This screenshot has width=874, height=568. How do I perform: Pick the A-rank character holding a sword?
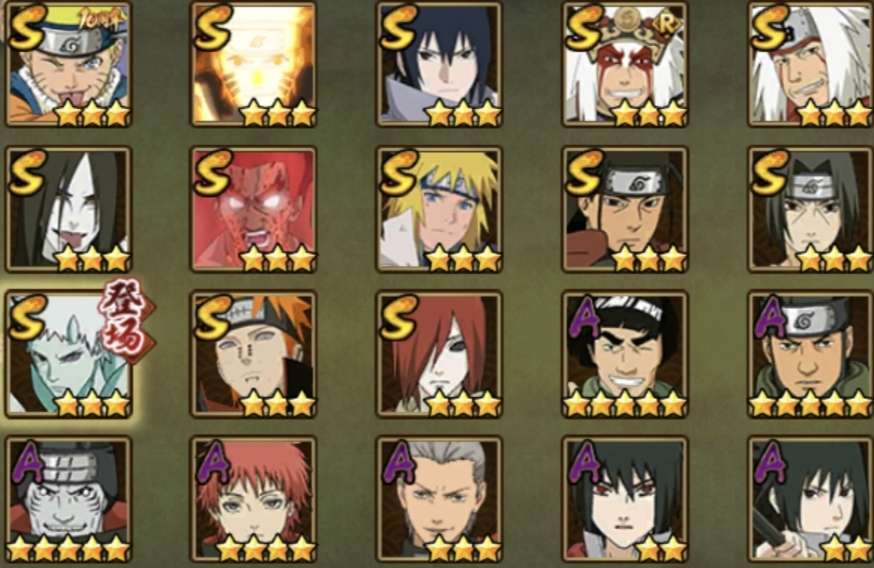tap(811, 499)
